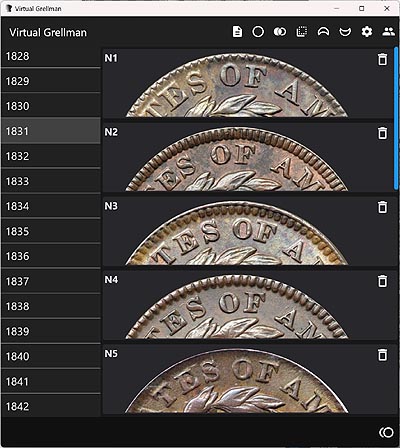400x448 pixels.
Task: Select highlighted year 1831
Action: pyautogui.click(x=51, y=131)
